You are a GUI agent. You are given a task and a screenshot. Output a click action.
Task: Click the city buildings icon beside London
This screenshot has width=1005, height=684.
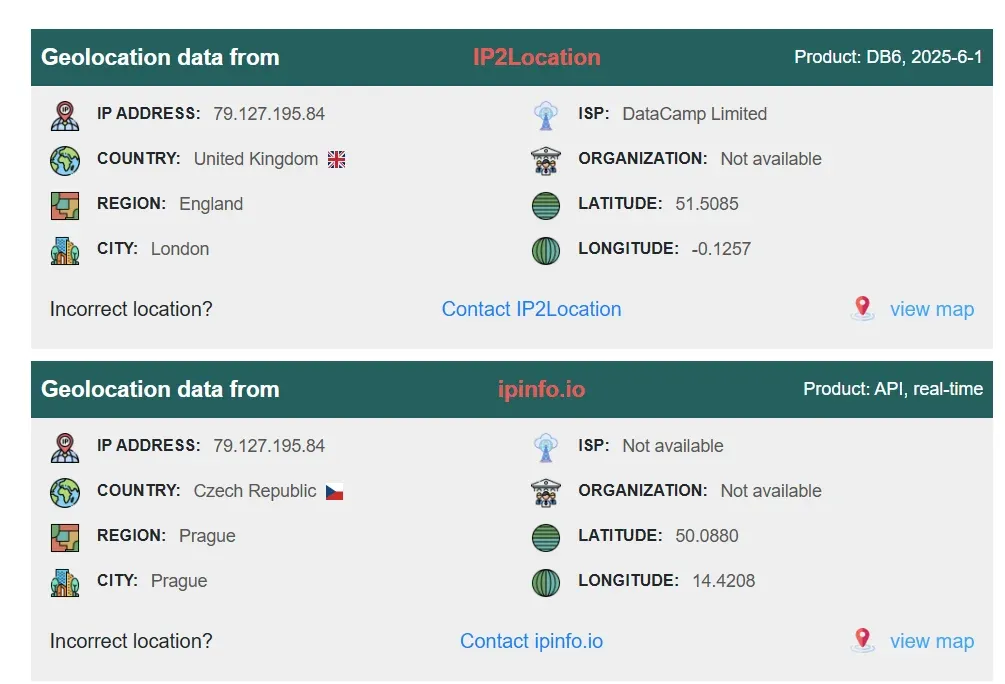point(65,250)
